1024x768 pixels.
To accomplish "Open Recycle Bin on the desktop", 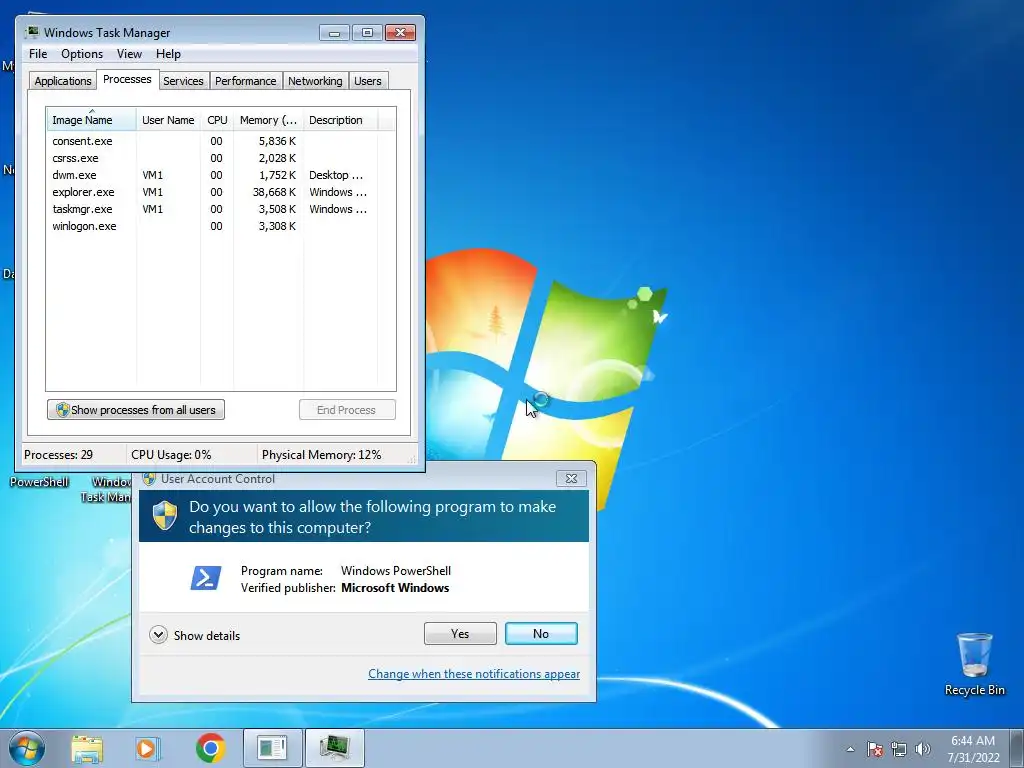I will 974,664.
